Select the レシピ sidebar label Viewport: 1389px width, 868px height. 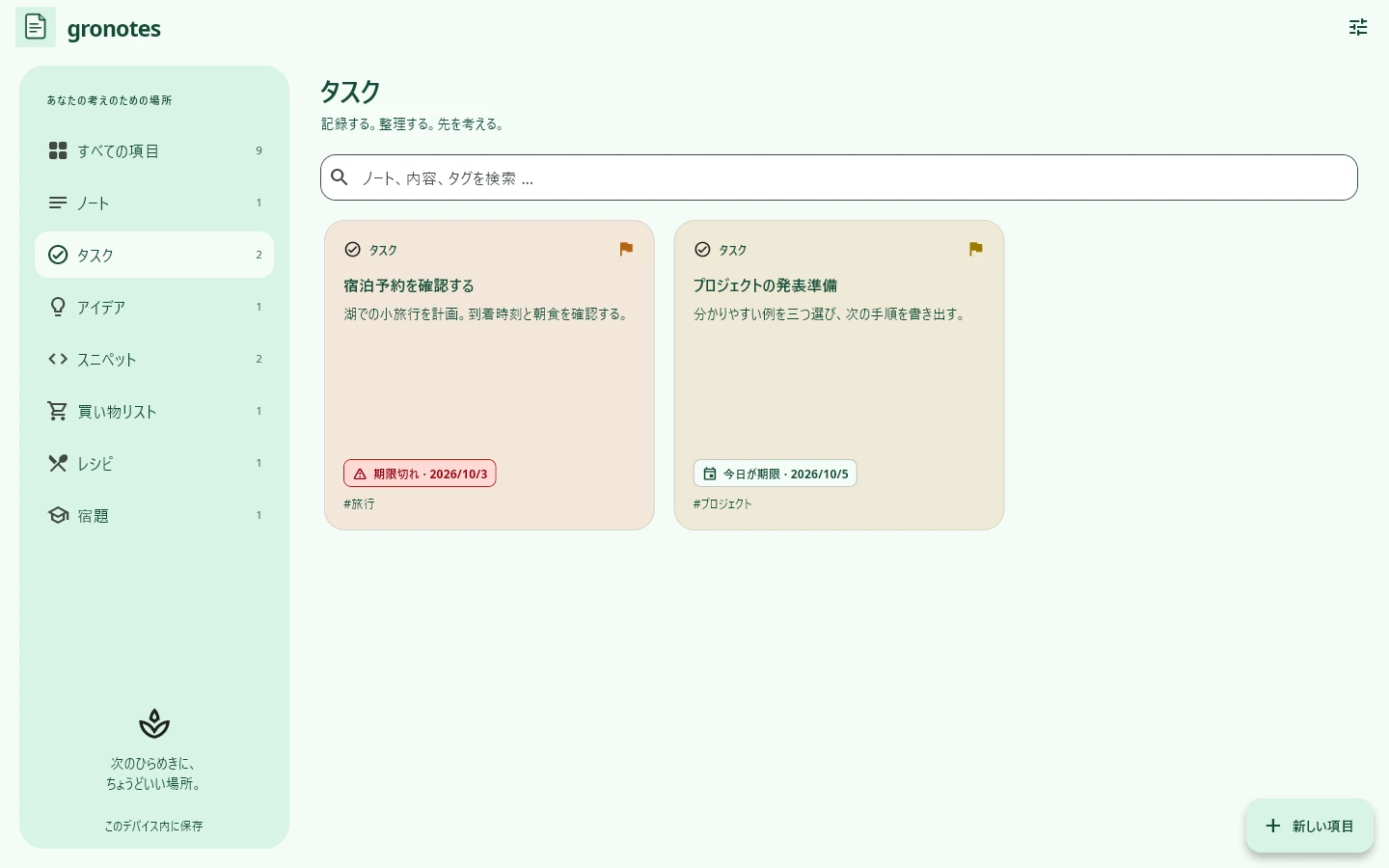click(95, 463)
